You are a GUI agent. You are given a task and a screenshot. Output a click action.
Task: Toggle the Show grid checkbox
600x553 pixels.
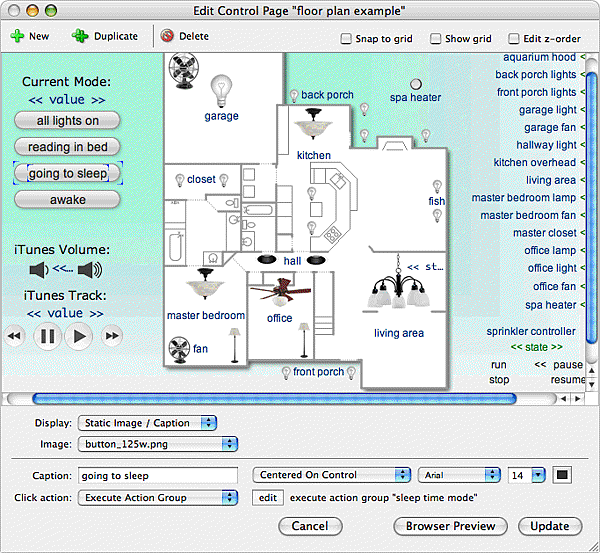click(x=435, y=39)
